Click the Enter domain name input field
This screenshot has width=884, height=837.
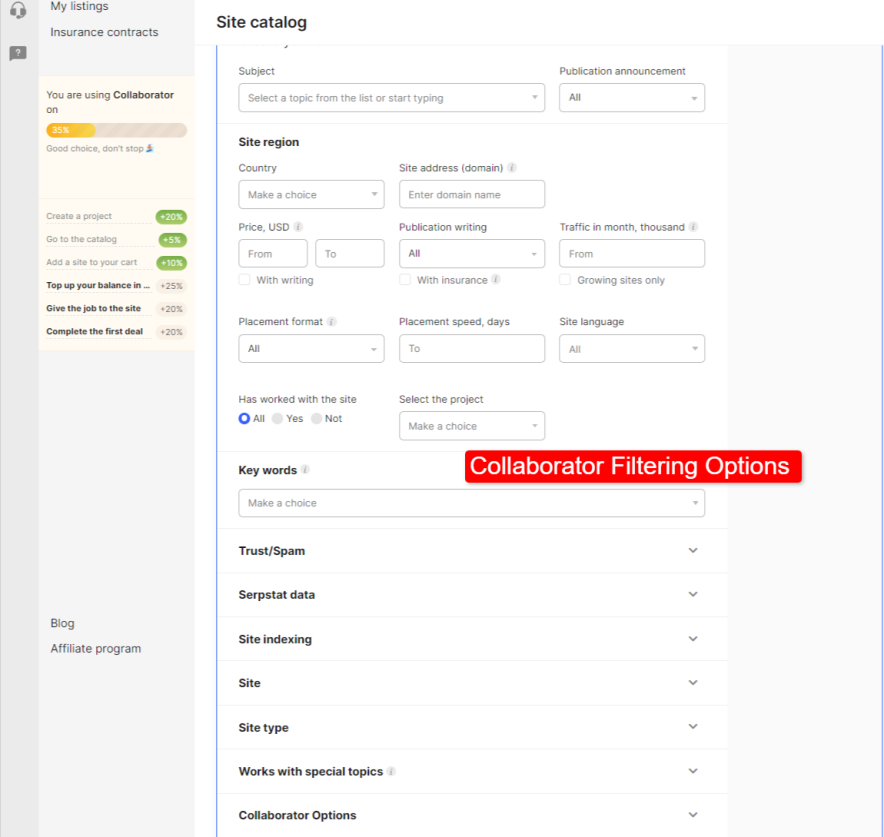point(471,193)
